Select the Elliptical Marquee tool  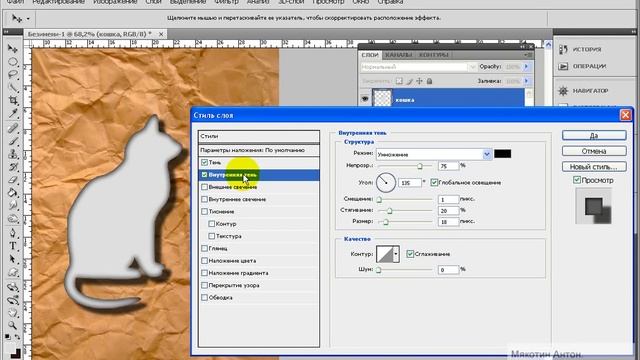13,62
